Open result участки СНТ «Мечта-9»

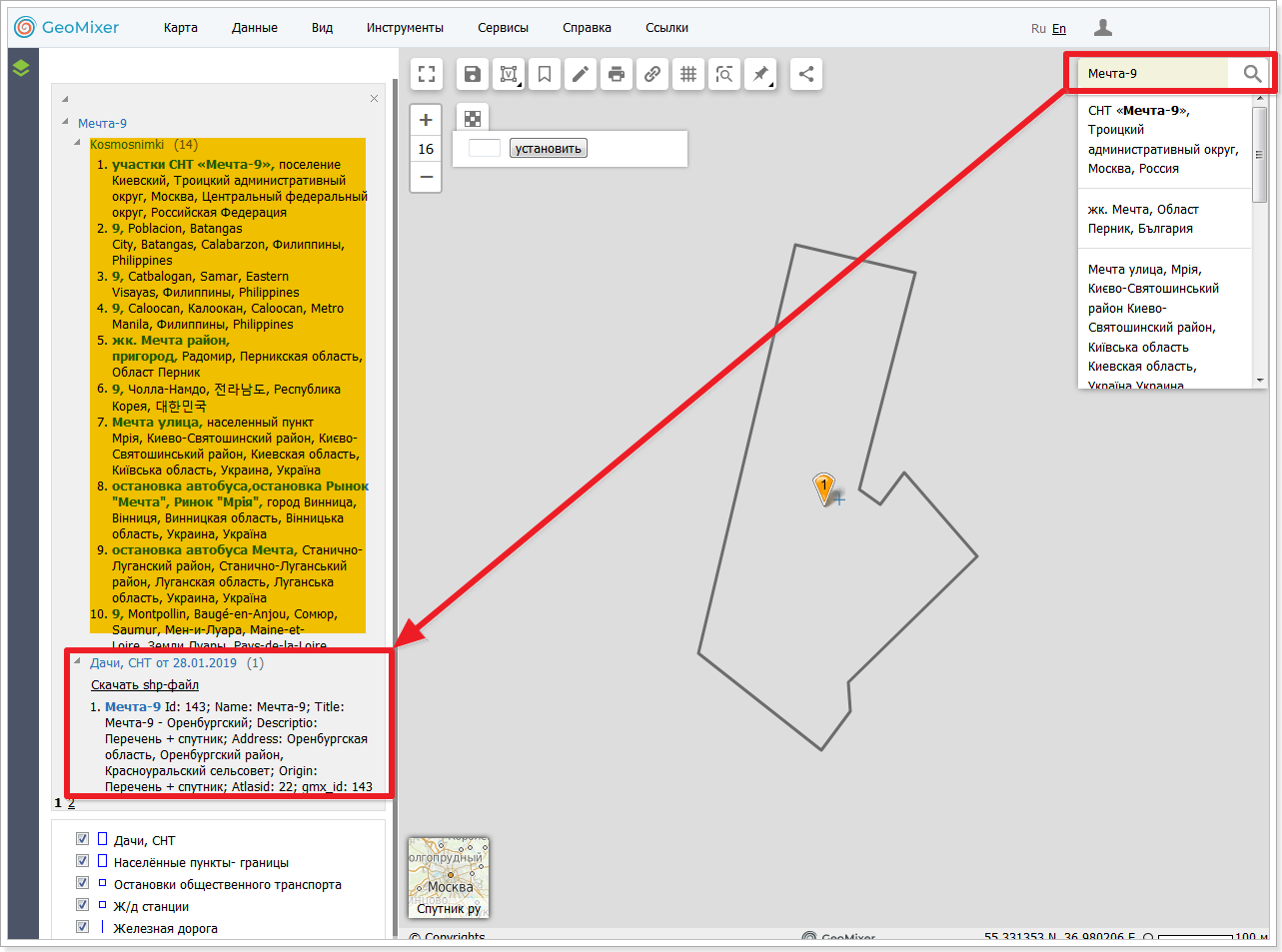(192, 165)
